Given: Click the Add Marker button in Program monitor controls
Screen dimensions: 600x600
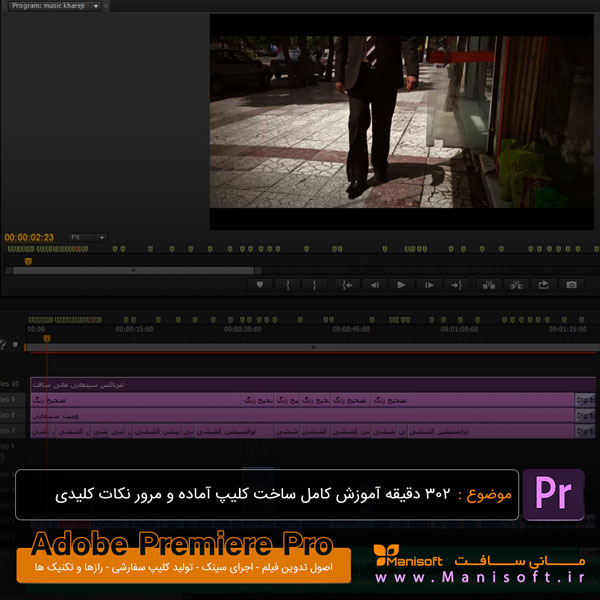Looking at the screenshot, I should point(260,285).
